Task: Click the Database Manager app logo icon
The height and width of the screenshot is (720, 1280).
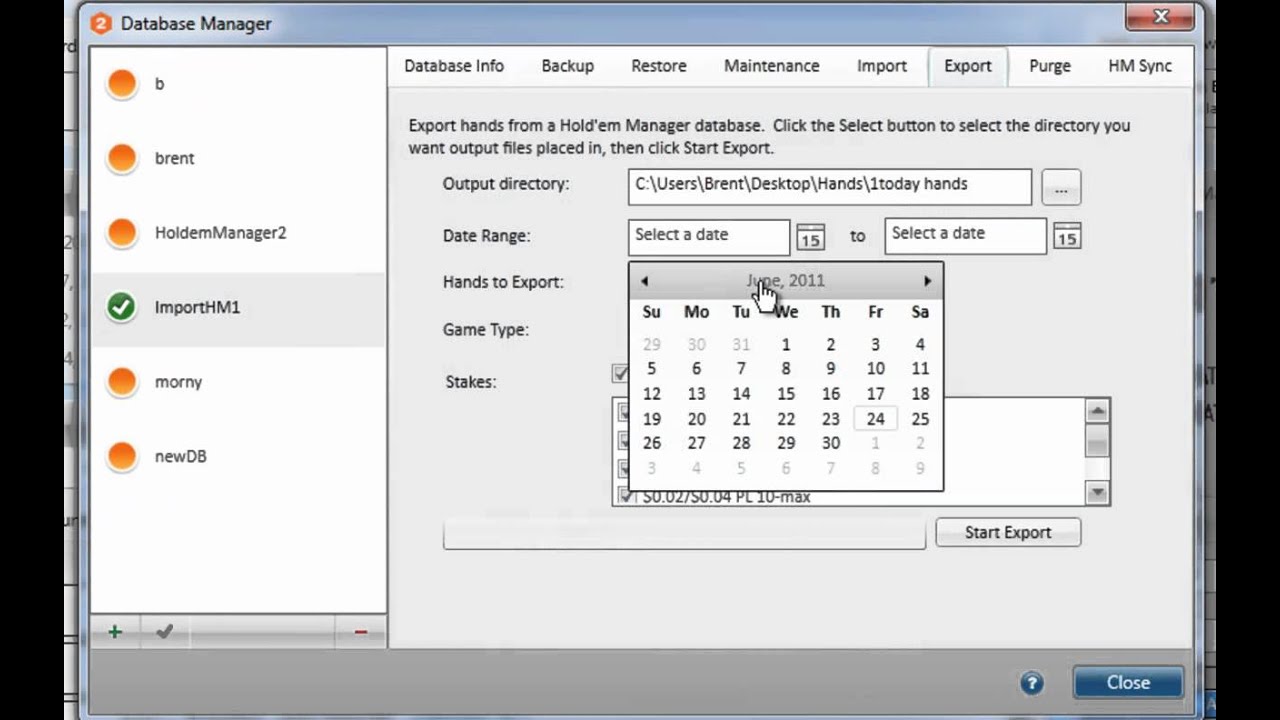Action: click(x=101, y=23)
